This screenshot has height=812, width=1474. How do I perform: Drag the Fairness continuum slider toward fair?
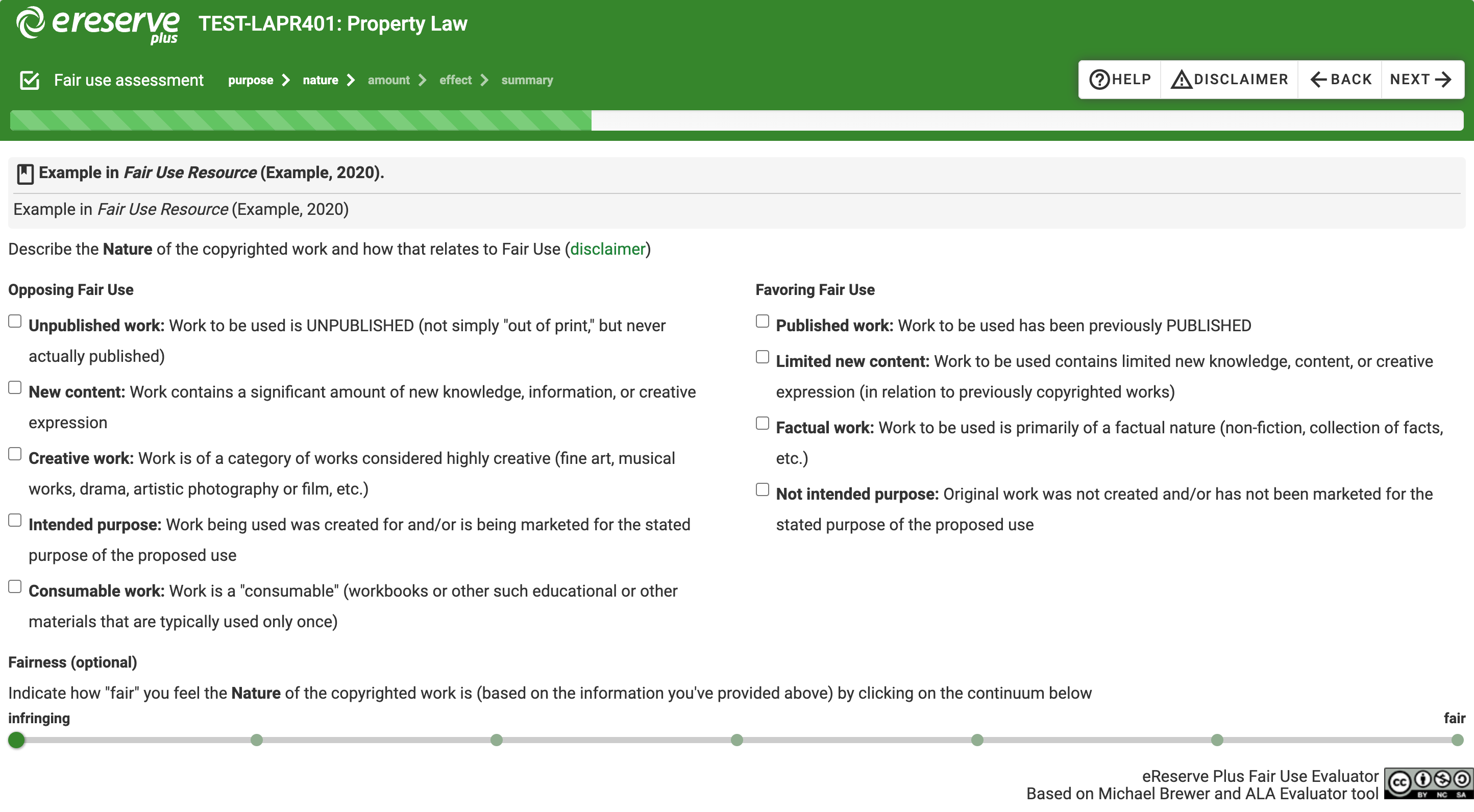click(x=1456, y=738)
